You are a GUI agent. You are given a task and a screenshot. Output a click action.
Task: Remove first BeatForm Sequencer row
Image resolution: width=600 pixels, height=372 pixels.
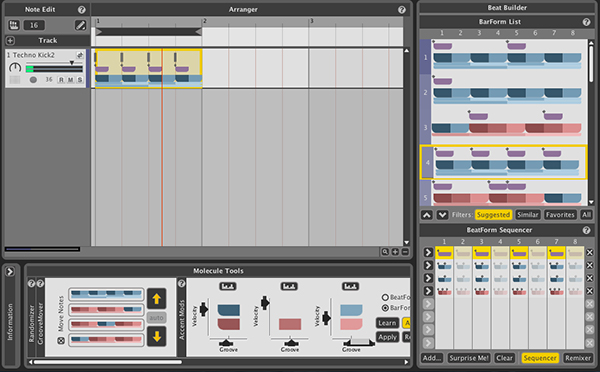click(x=590, y=253)
